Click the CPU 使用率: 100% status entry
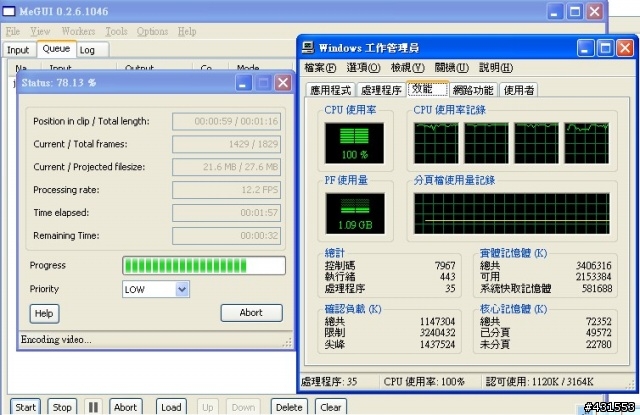The height and width of the screenshot is (415, 640). [424, 382]
